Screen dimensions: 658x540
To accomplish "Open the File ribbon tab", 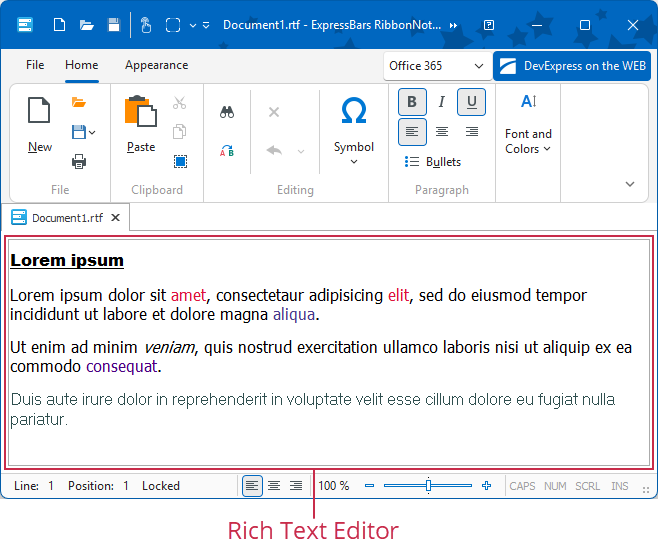I will point(35,65).
